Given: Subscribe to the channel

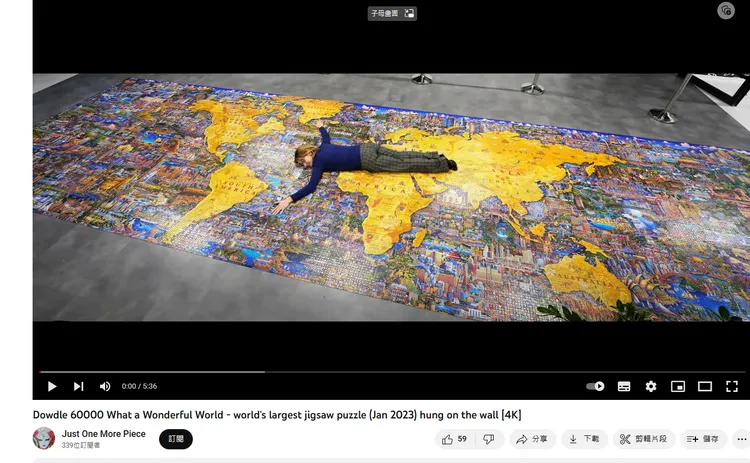Looking at the screenshot, I should (x=176, y=439).
